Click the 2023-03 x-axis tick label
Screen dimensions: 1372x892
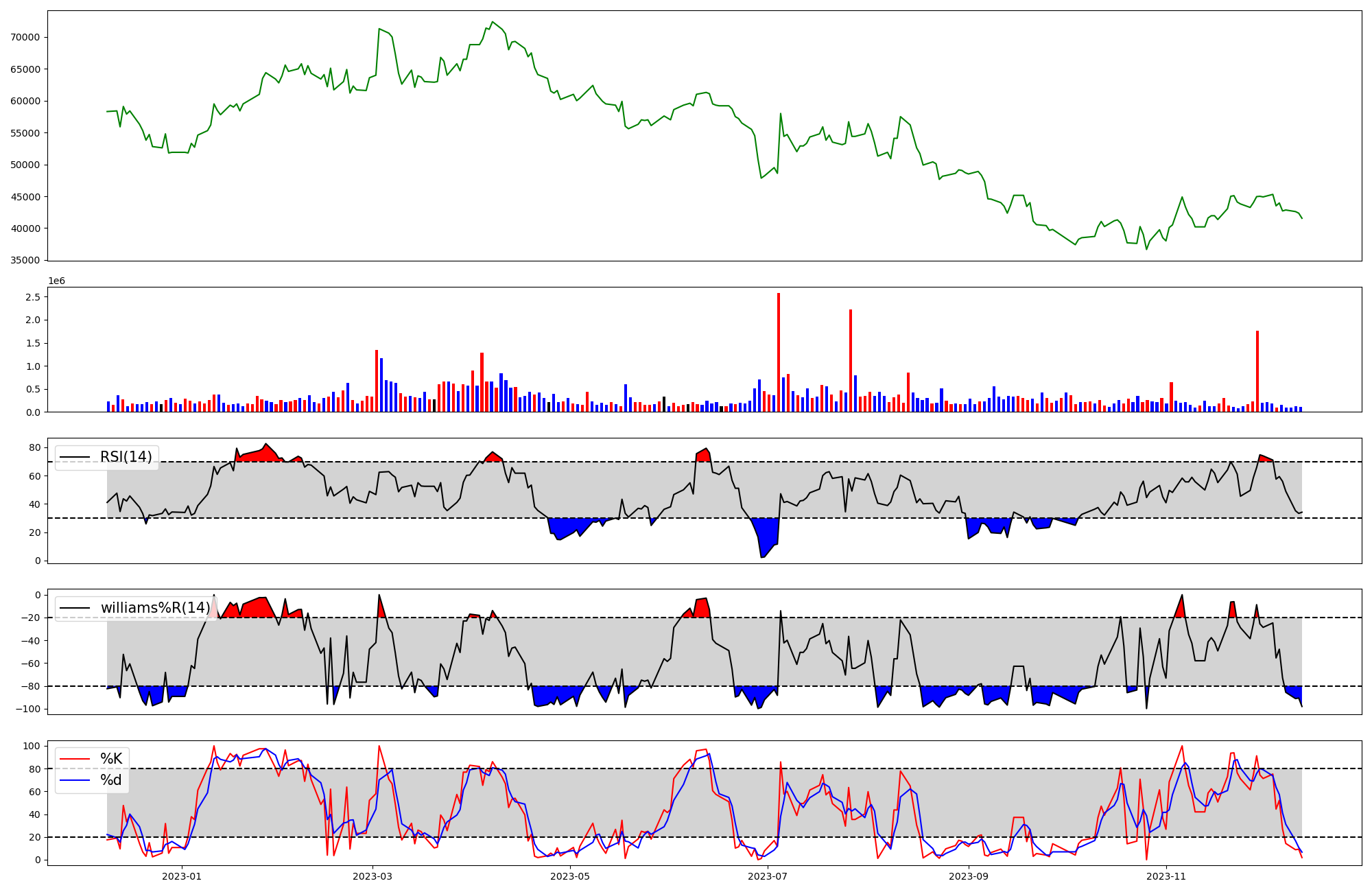[372, 876]
